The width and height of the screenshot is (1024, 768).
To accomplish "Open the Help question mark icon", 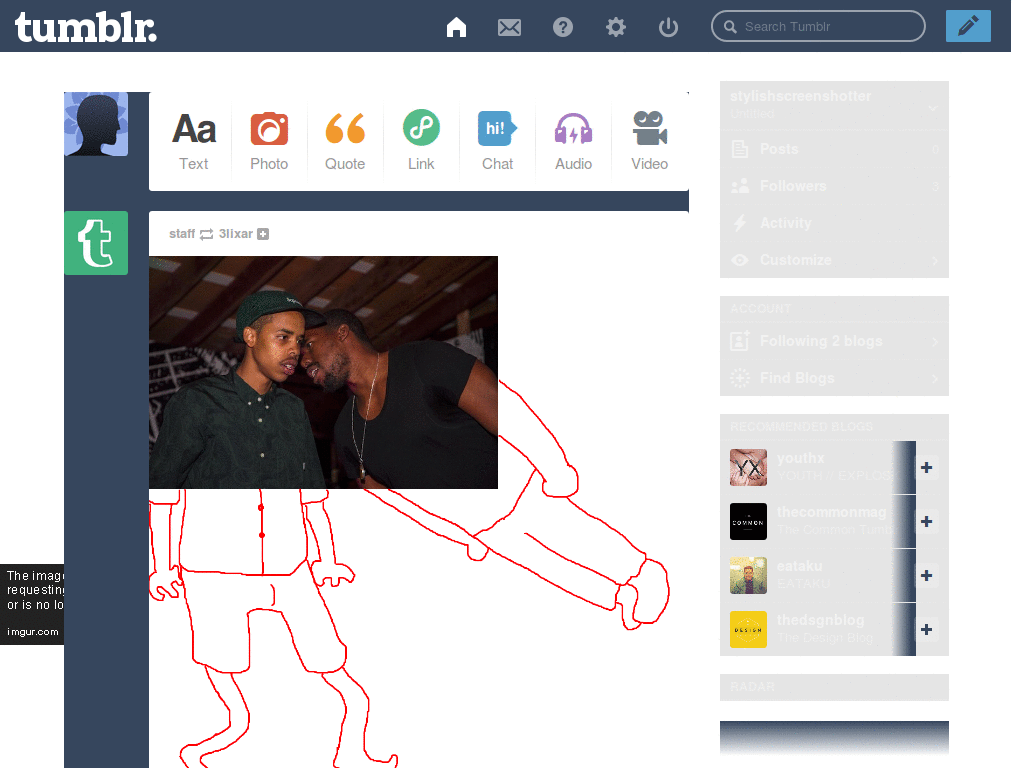I will tap(563, 27).
